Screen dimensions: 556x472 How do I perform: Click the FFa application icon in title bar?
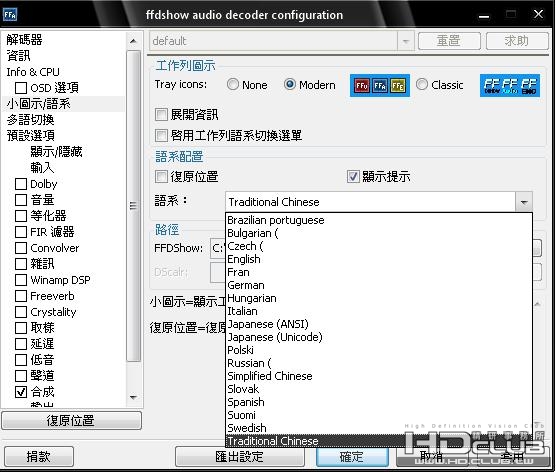pyautogui.click(x=10, y=15)
